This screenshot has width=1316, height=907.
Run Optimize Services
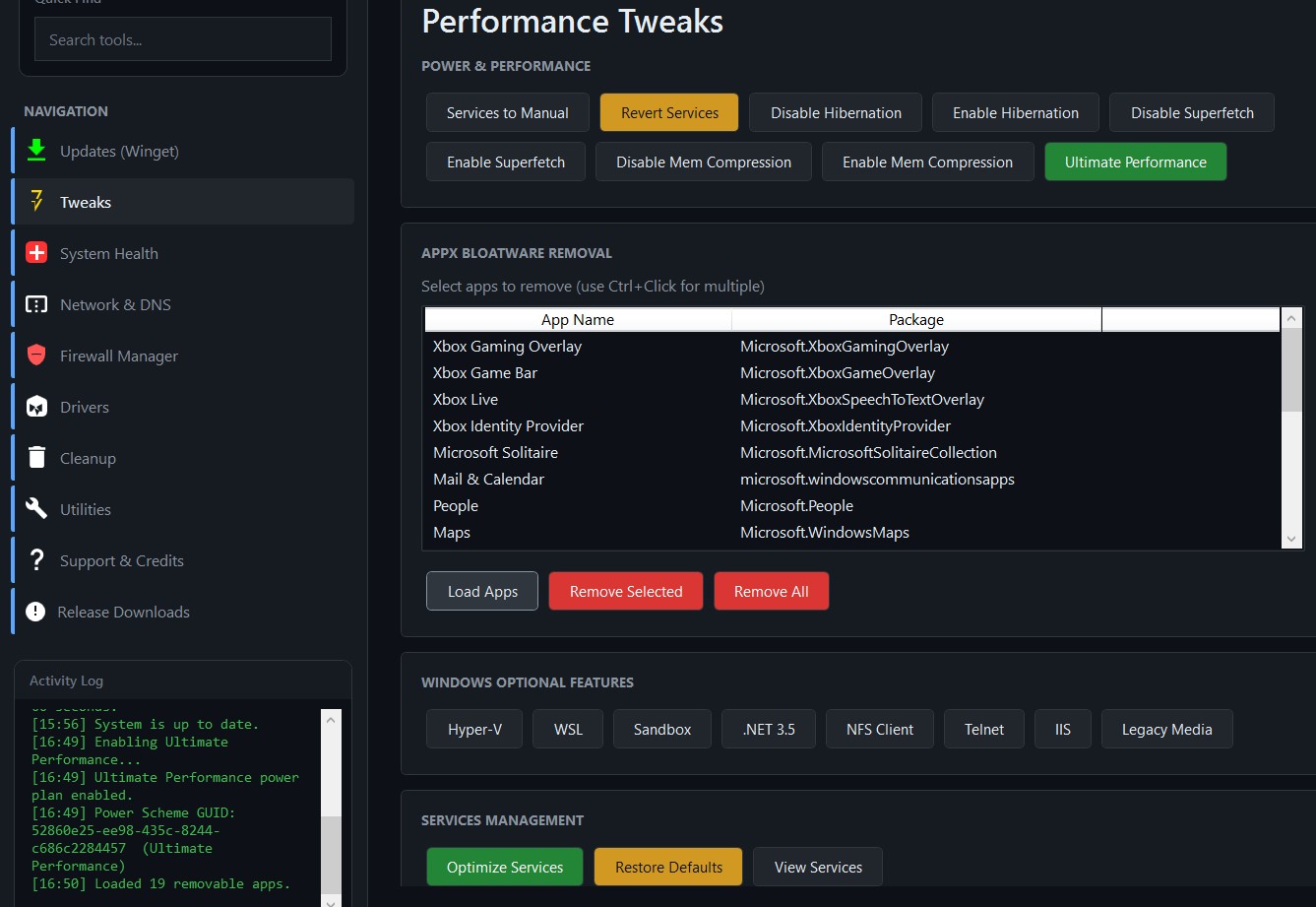pos(504,867)
